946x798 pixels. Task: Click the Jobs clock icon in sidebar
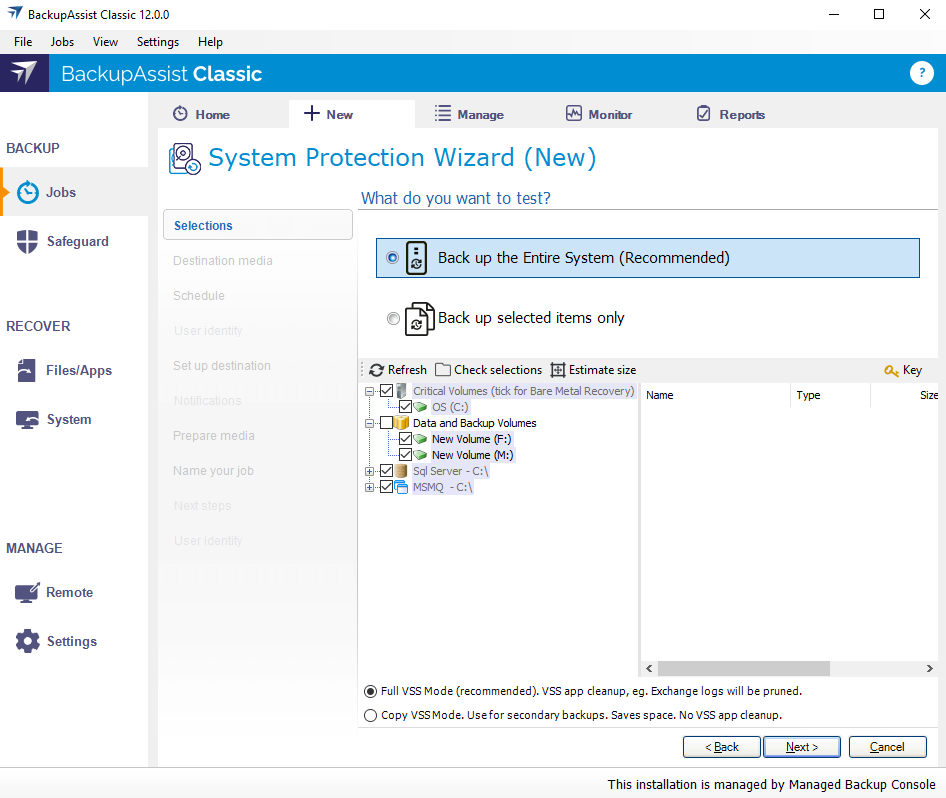point(28,192)
